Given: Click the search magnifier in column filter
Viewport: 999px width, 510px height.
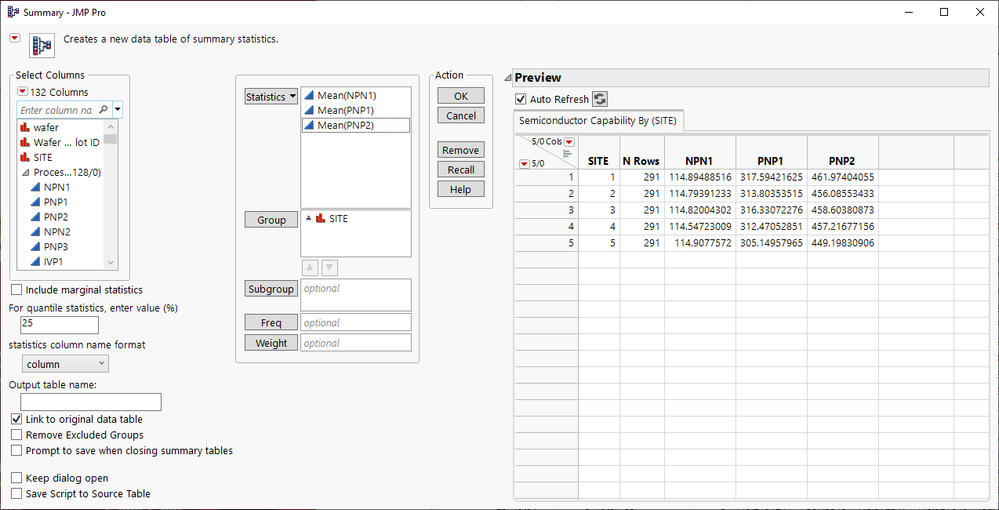Looking at the screenshot, I should coord(103,110).
